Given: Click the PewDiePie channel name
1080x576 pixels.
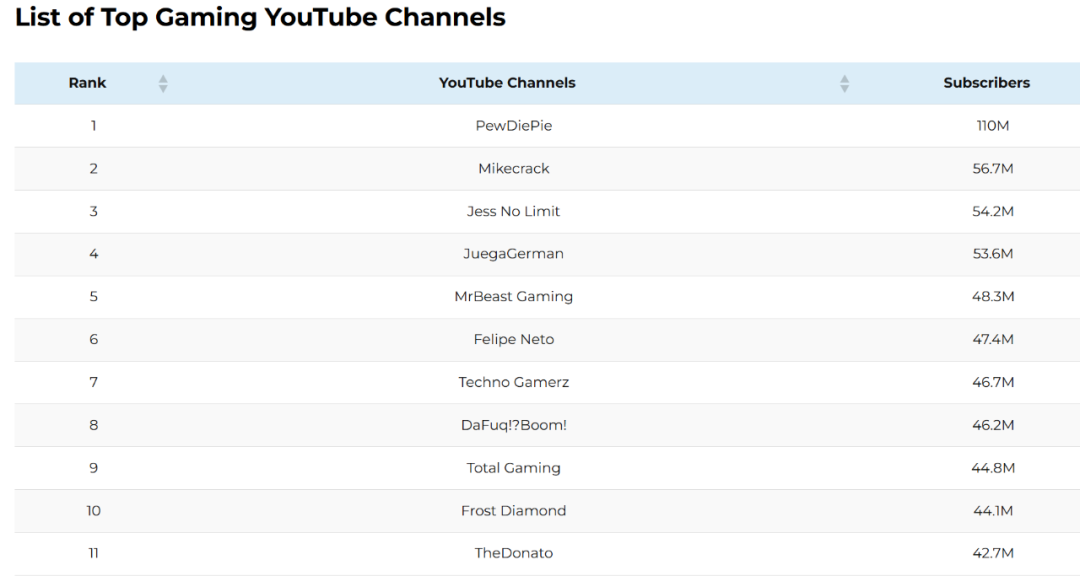Looking at the screenshot, I should pyautogui.click(x=513, y=126).
